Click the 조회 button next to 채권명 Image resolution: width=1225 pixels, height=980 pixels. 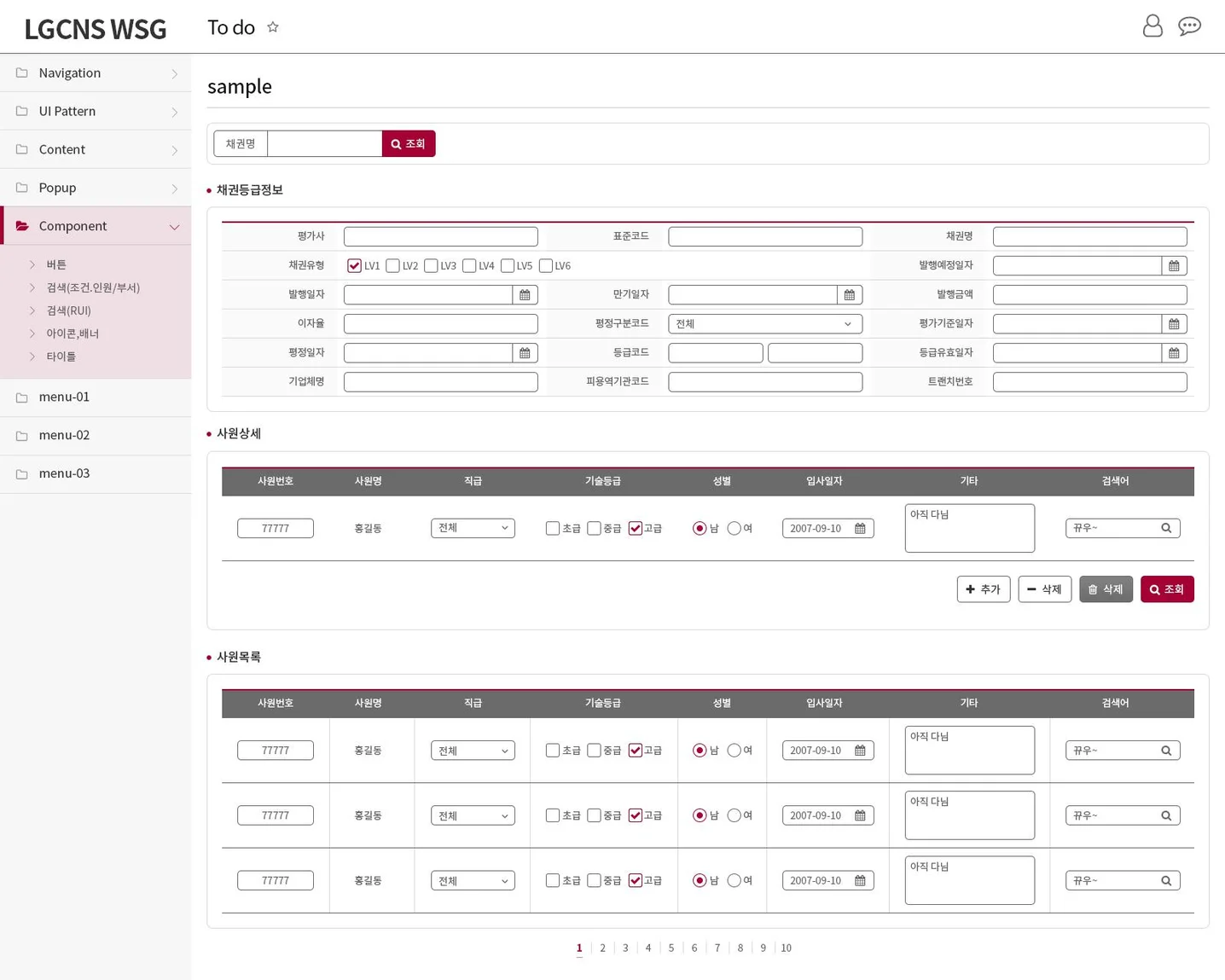click(409, 143)
